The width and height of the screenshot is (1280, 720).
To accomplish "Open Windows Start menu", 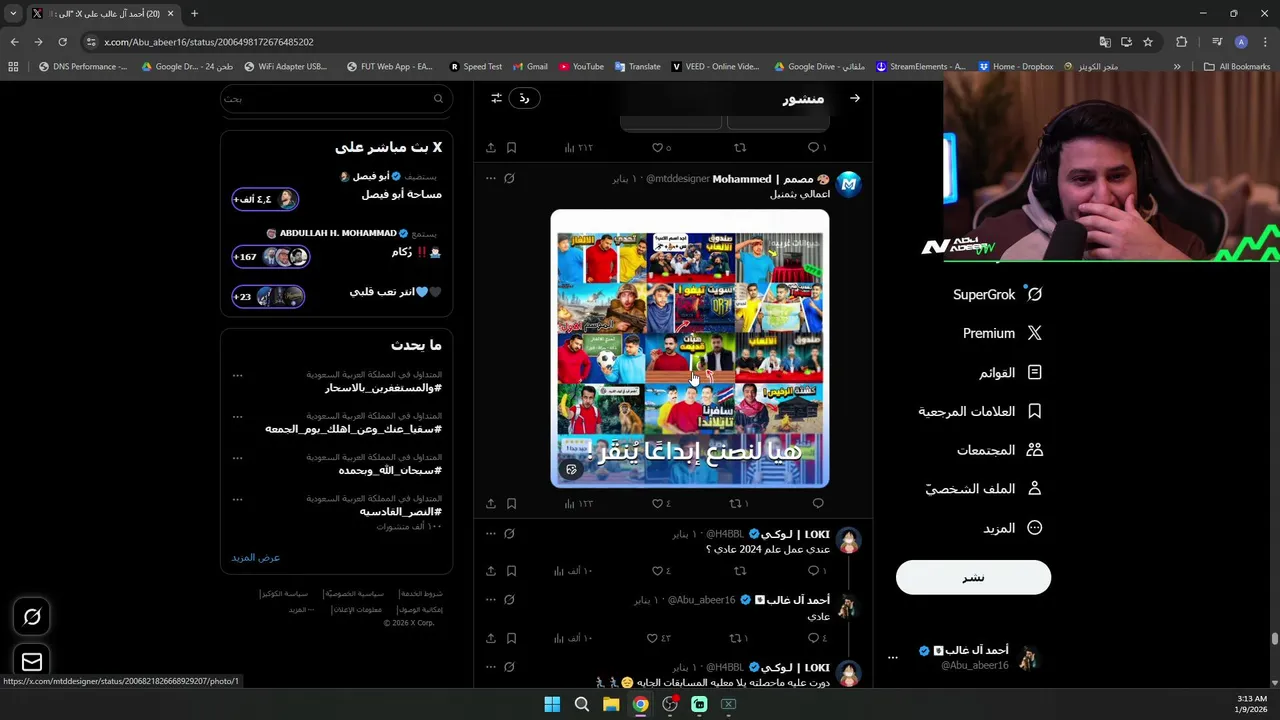I will click(x=552, y=704).
